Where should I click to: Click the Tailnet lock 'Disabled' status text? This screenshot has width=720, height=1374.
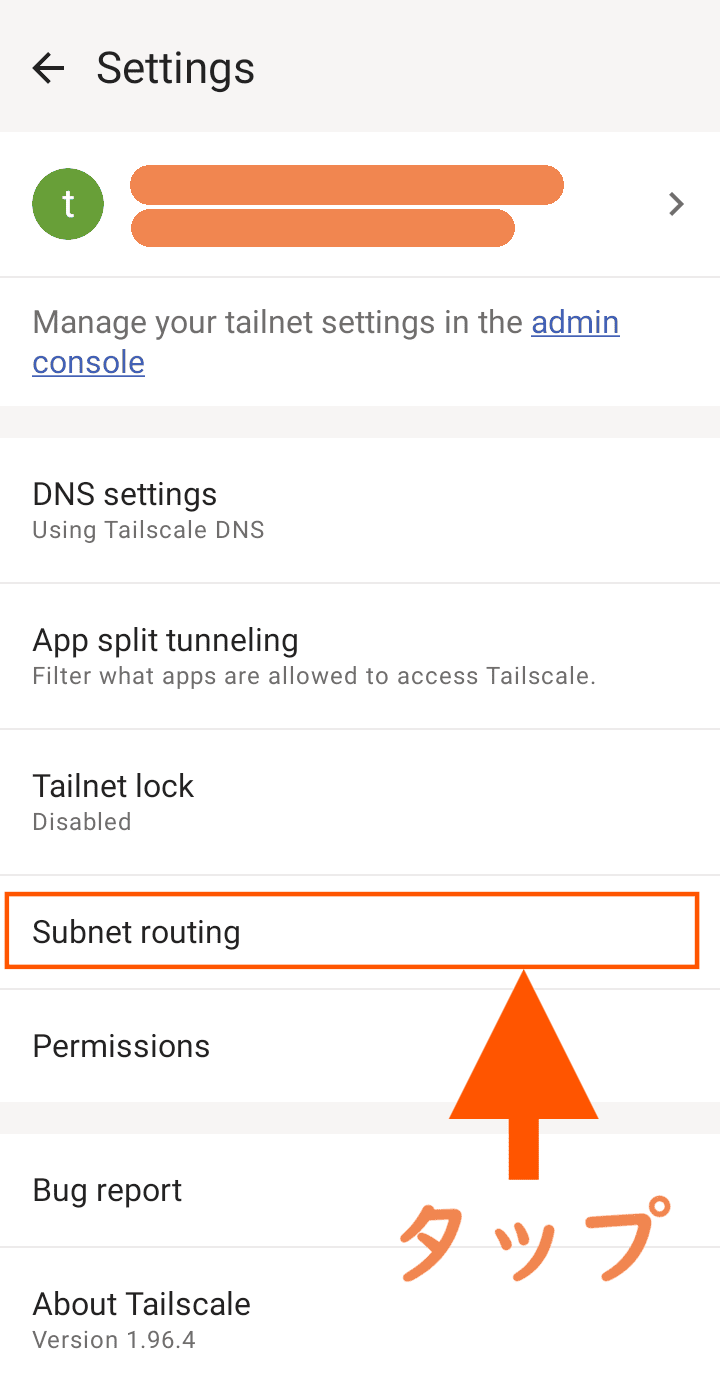click(82, 822)
